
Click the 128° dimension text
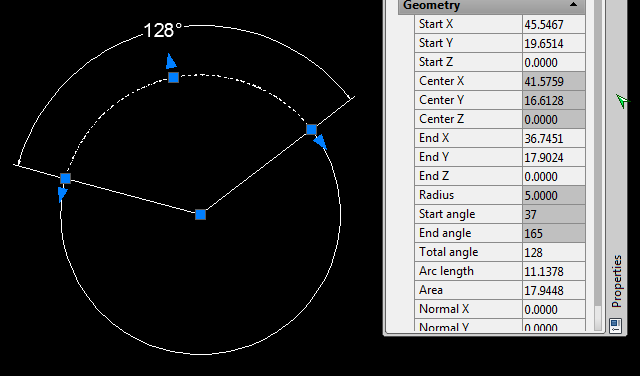162,31
